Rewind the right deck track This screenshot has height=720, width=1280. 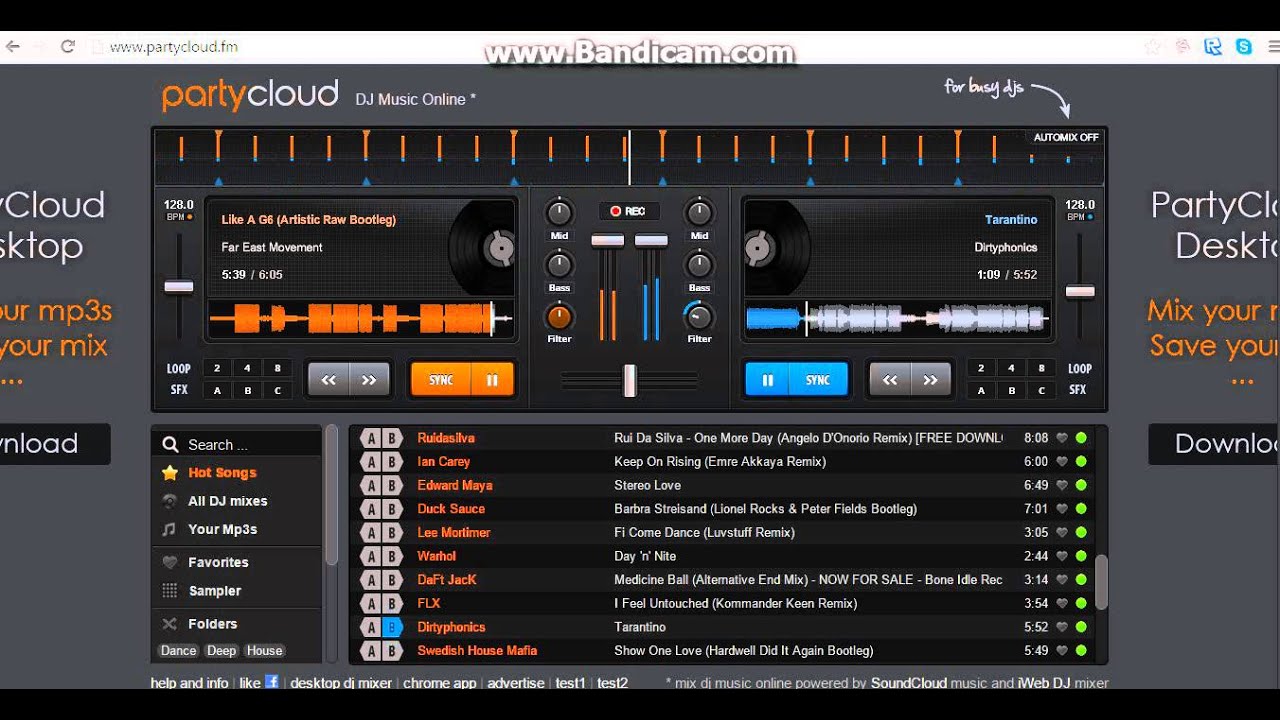pos(890,380)
